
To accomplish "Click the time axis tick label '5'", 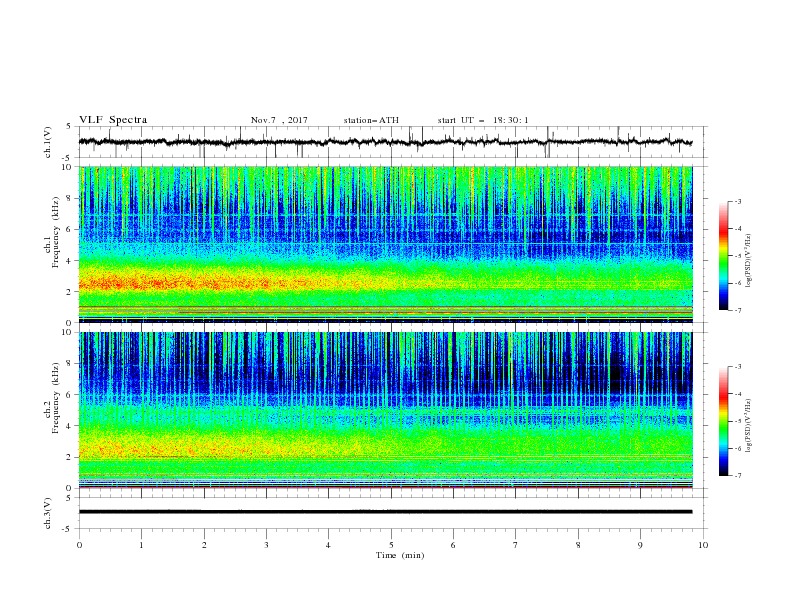I will click(x=391, y=545).
